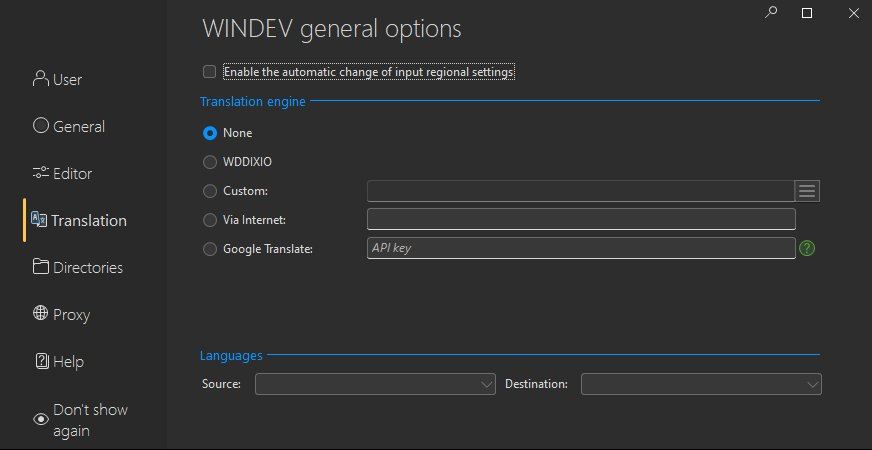Select the Translation section
The width and height of the screenshot is (872, 450).
click(78, 220)
